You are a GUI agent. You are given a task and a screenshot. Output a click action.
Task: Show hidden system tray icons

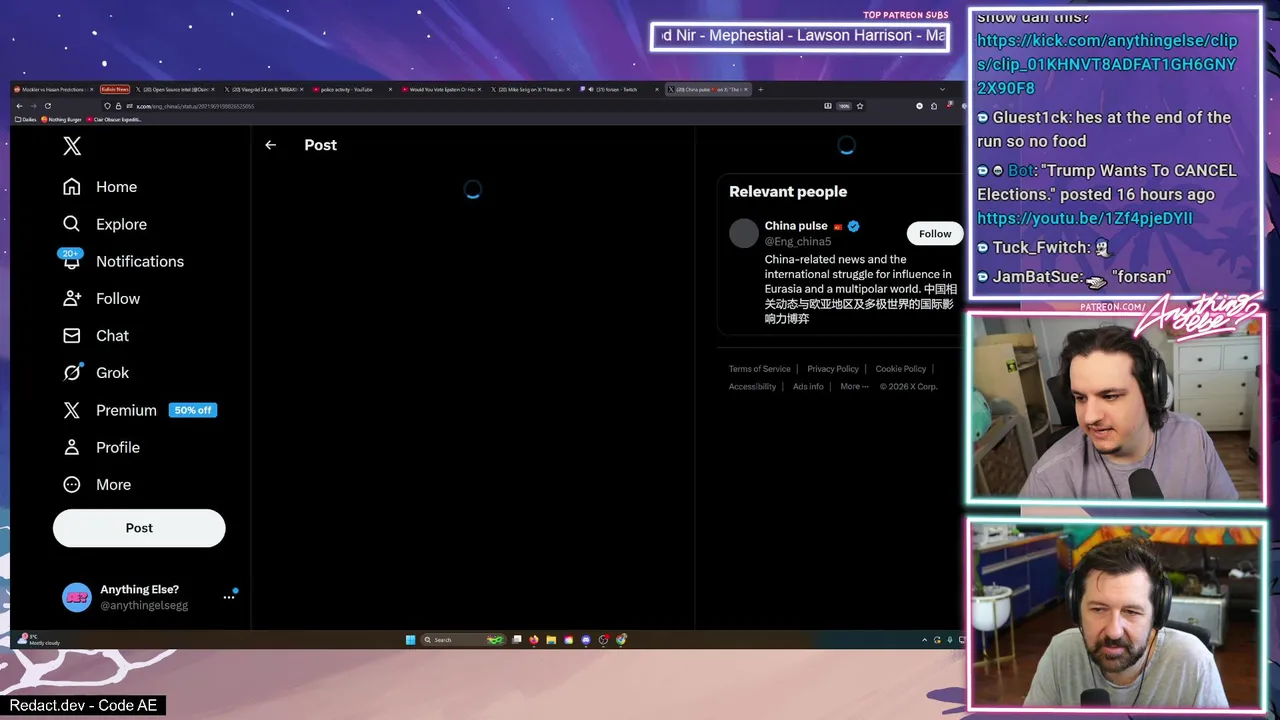[x=924, y=640]
